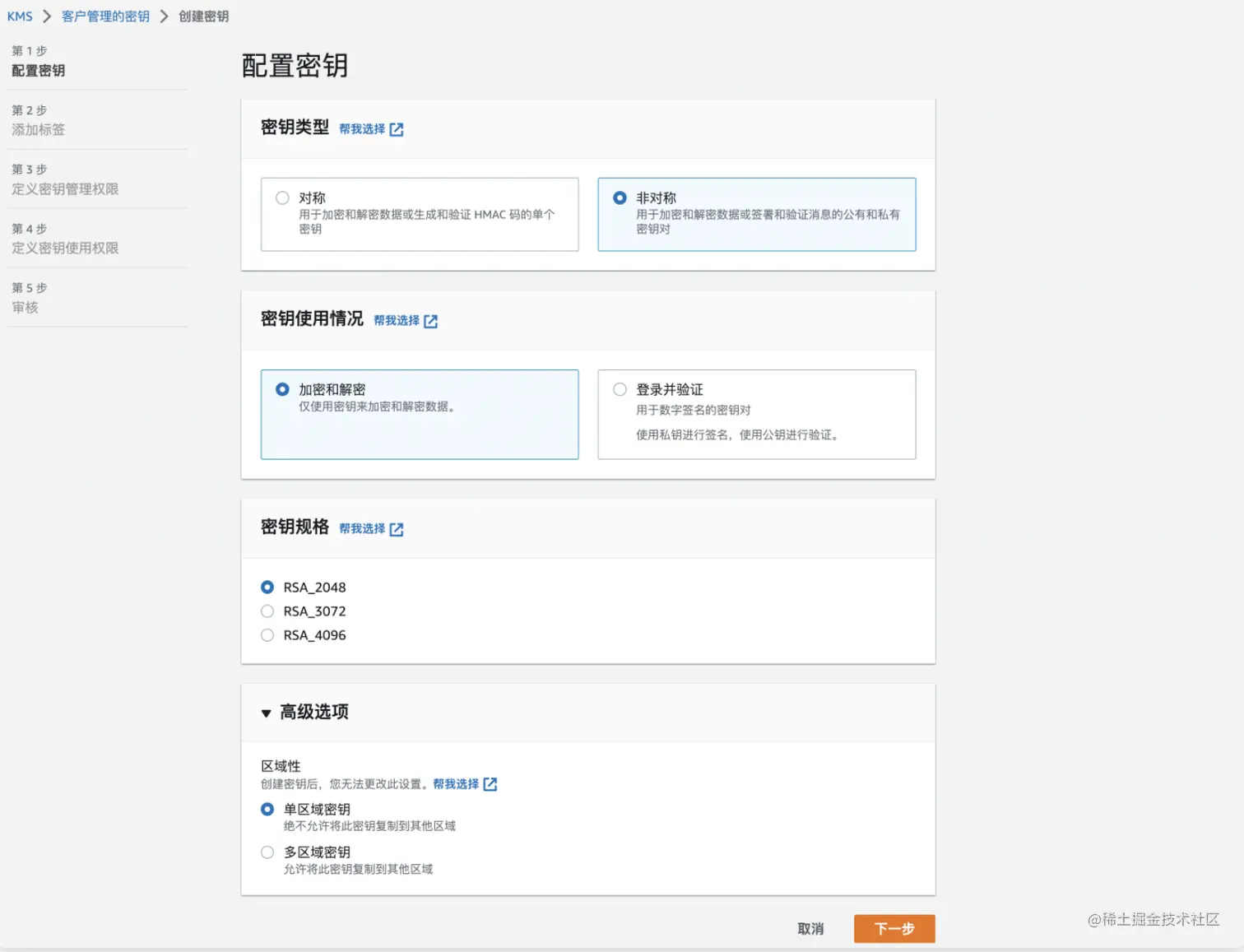Image resolution: width=1244 pixels, height=952 pixels.
Task: Go to 客户管理的密钥 breadcrumb
Action: [105, 16]
